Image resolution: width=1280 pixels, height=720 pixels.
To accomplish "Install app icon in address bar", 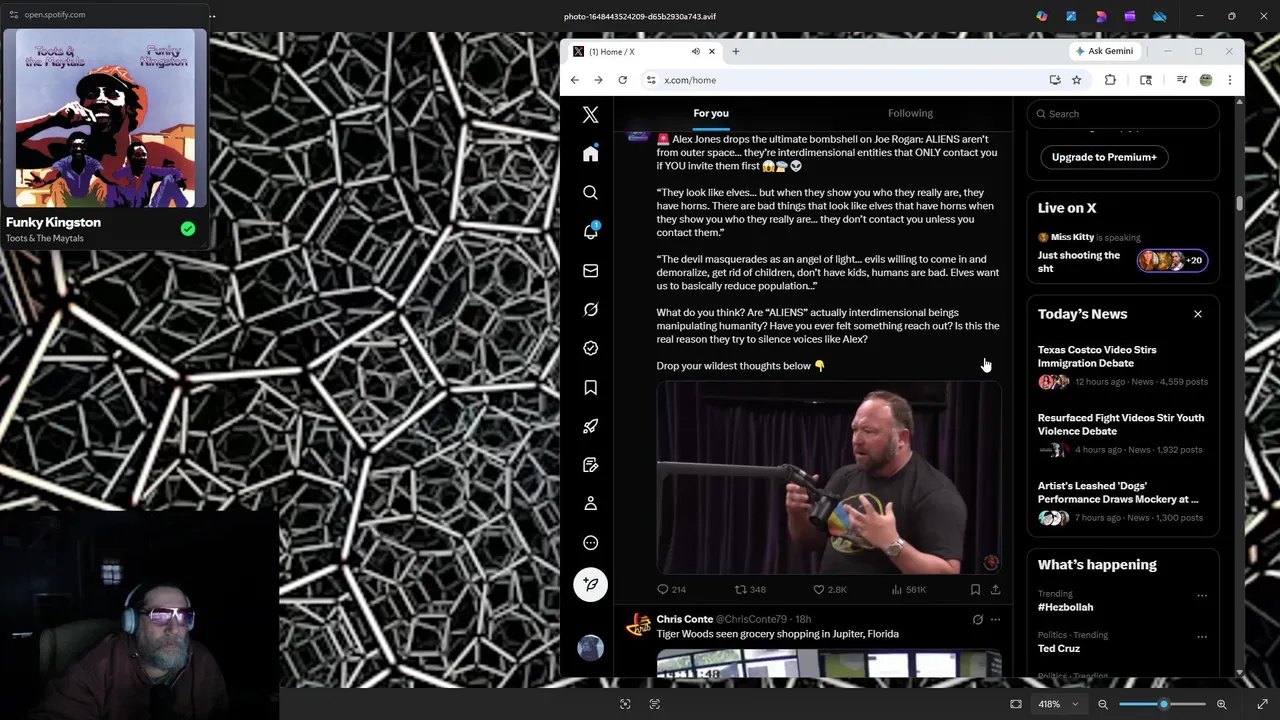I will (x=1055, y=80).
